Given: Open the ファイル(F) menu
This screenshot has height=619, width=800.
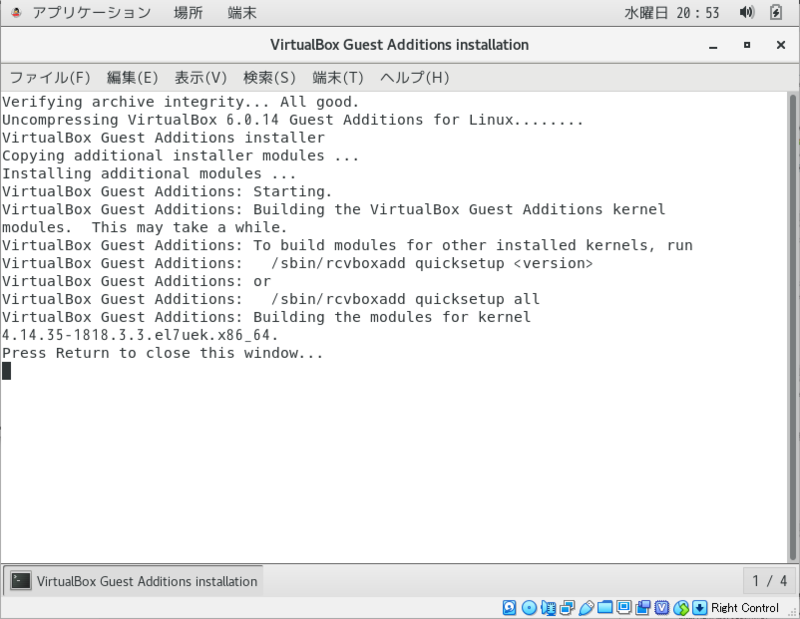Looking at the screenshot, I should coord(50,78).
